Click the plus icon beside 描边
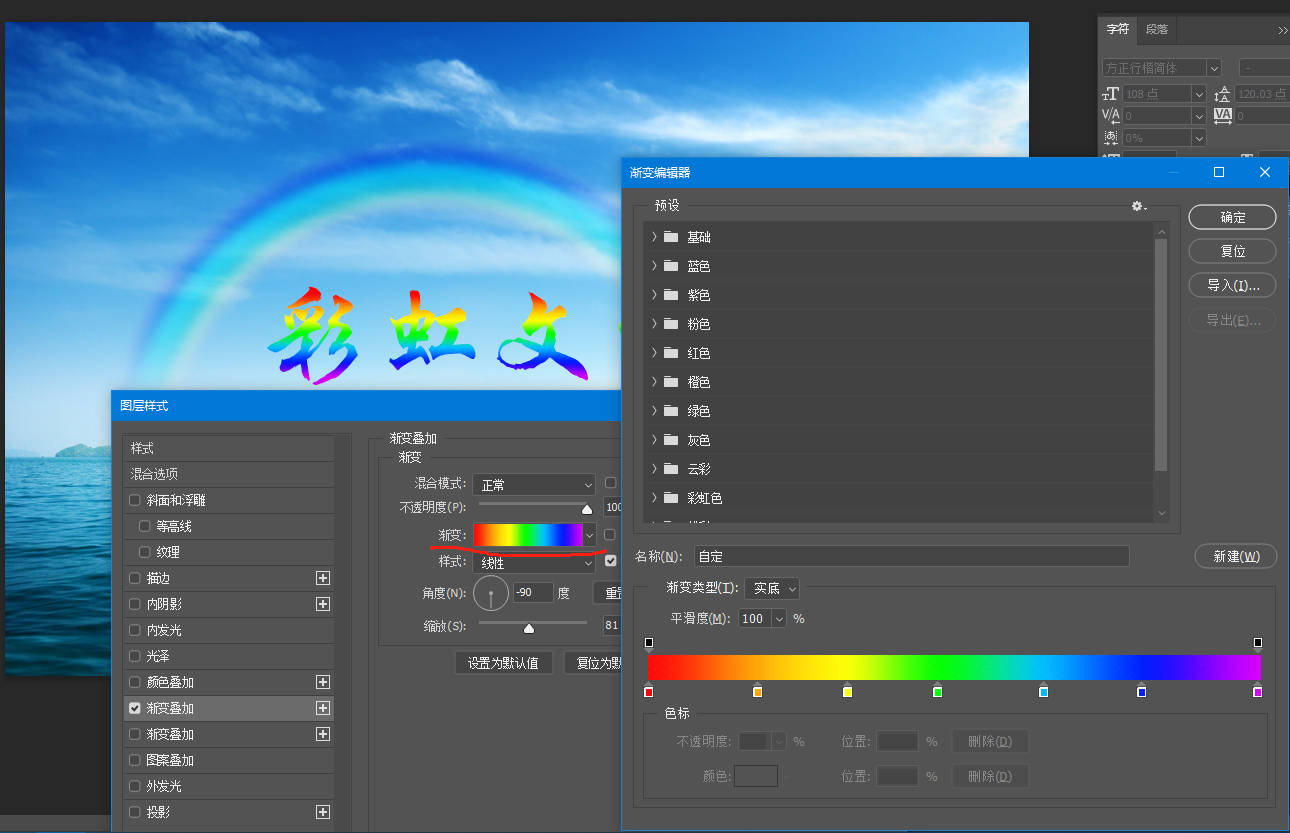 pyautogui.click(x=322, y=578)
